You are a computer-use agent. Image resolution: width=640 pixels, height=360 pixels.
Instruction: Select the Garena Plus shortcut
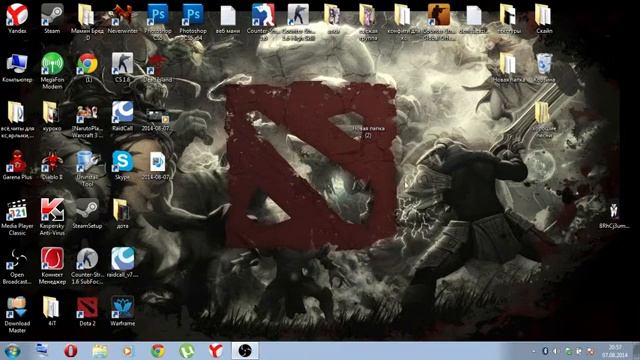tap(17, 165)
